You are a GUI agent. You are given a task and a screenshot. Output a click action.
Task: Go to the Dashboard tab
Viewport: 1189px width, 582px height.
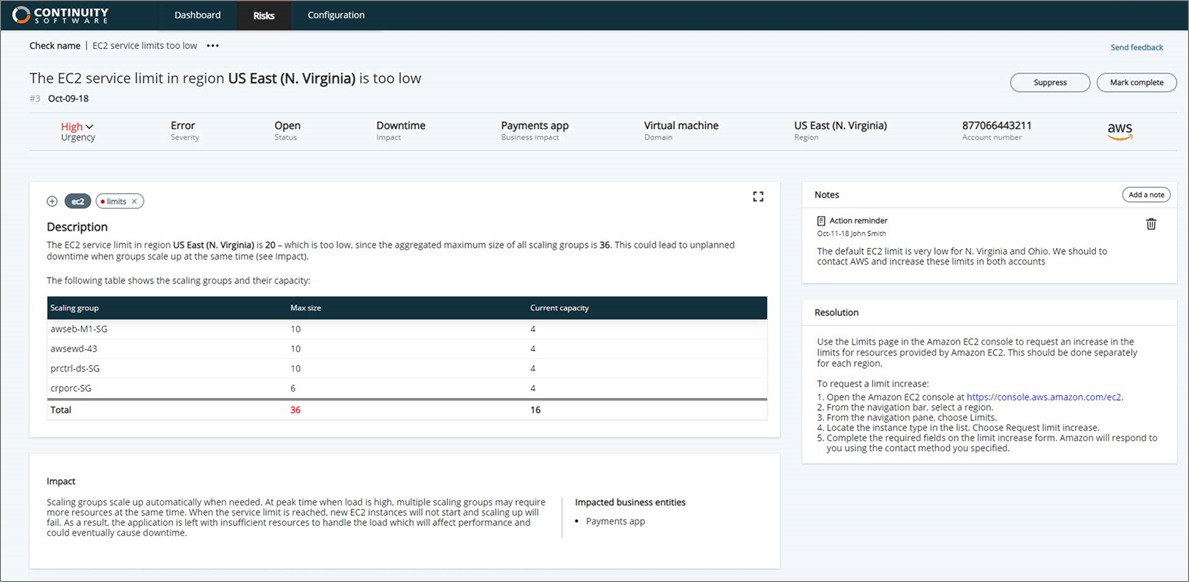click(198, 15)
